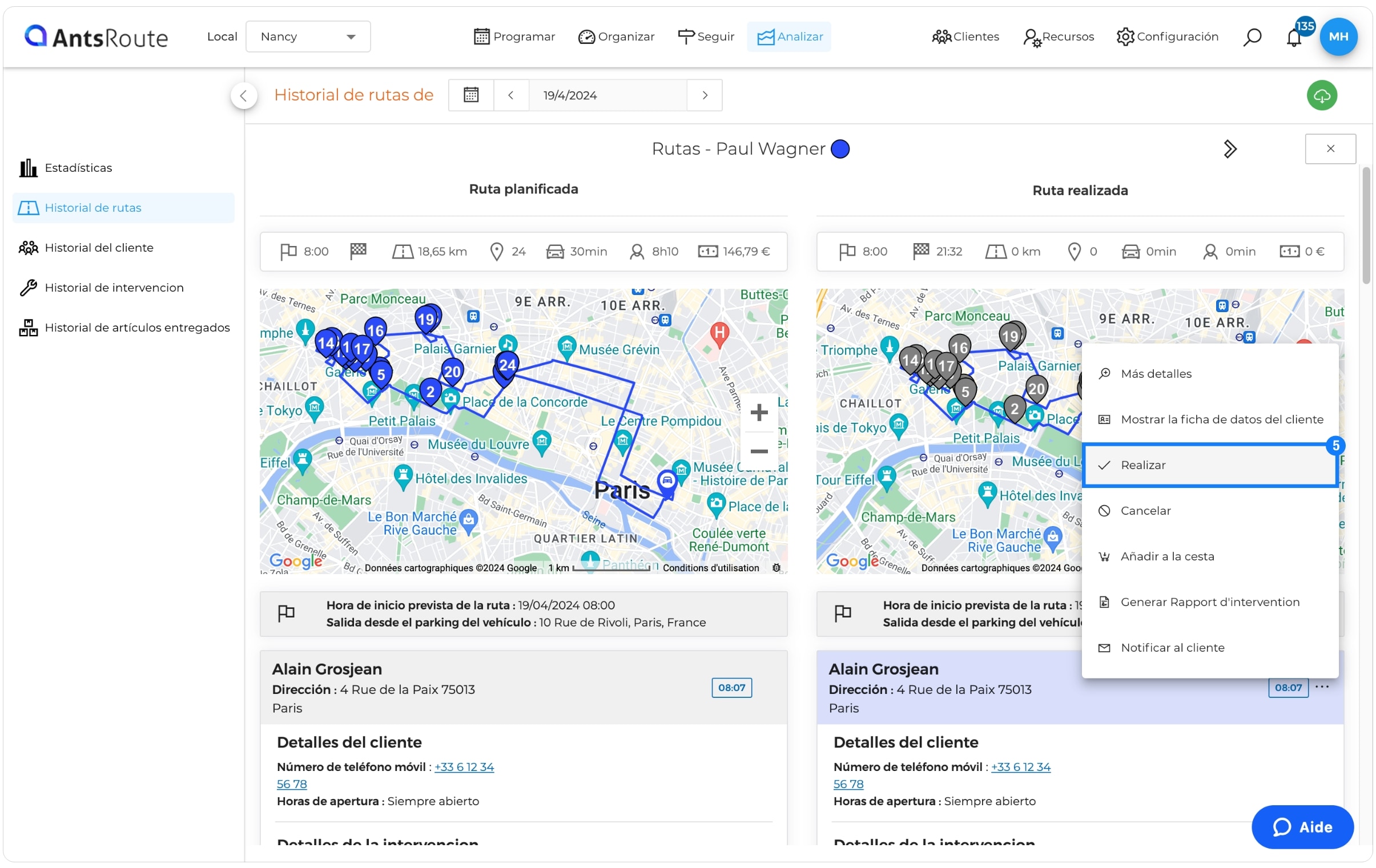Screen dimensions: 1376x868
Task: Go to the previous date
Action: coord(511,95)
